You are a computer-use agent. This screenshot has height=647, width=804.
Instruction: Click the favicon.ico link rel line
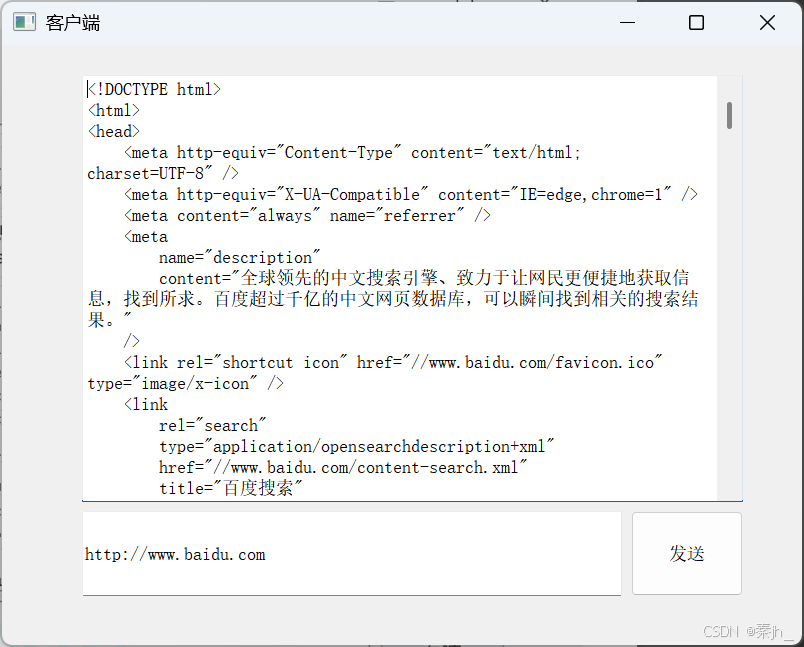pos(393,363)
